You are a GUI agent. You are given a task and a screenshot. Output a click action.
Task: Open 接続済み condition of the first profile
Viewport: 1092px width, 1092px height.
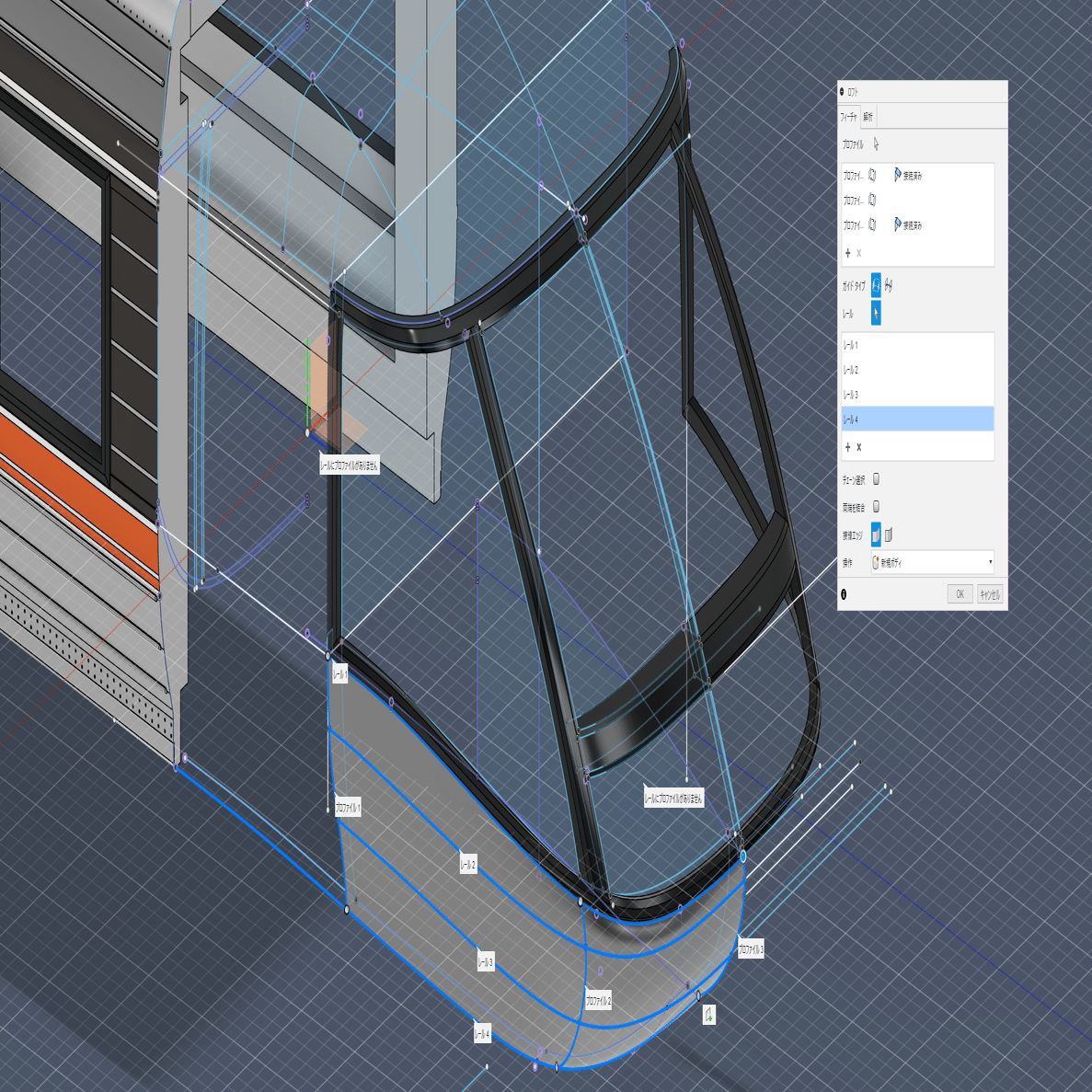tap(907, 176)
